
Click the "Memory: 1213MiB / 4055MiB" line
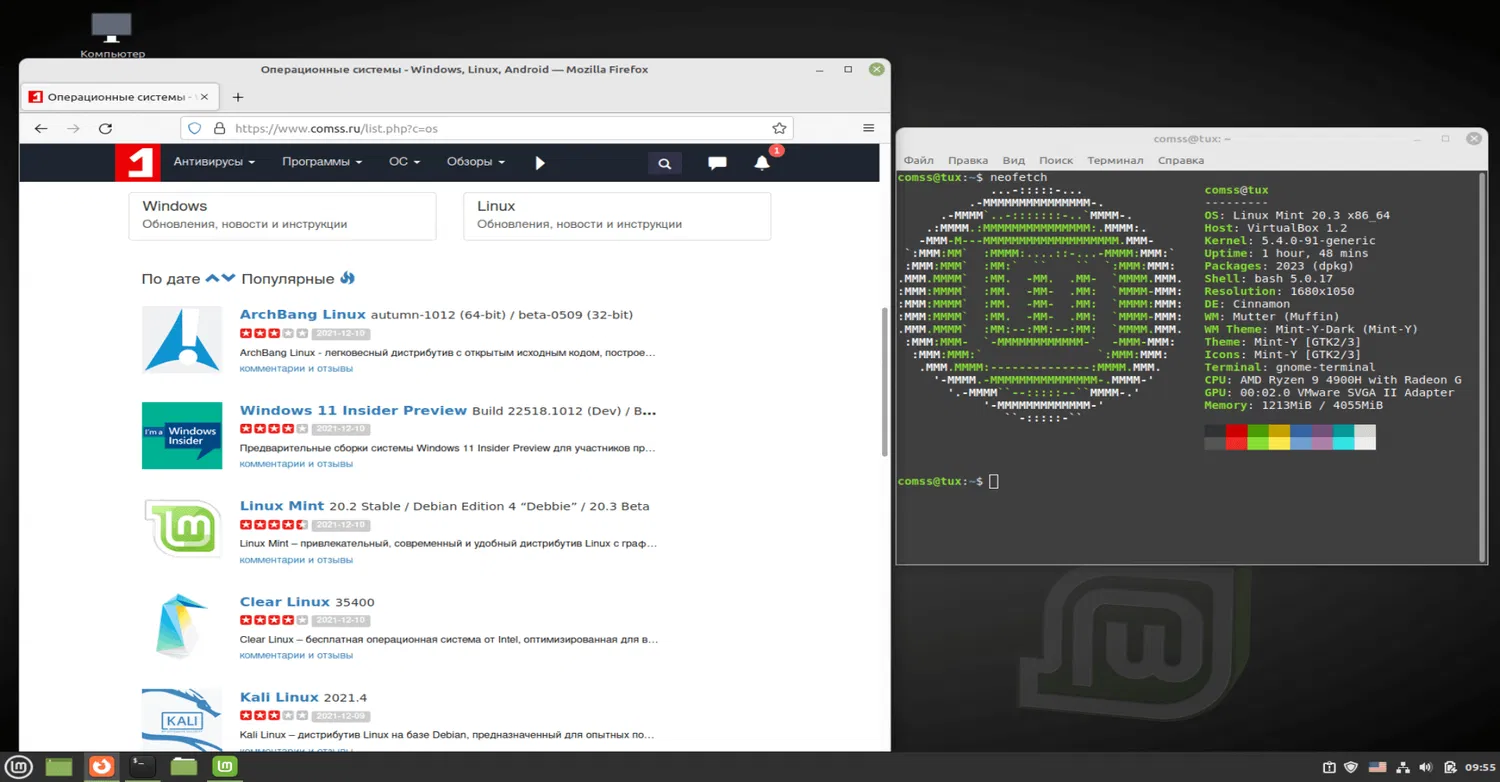point(1294,405)
